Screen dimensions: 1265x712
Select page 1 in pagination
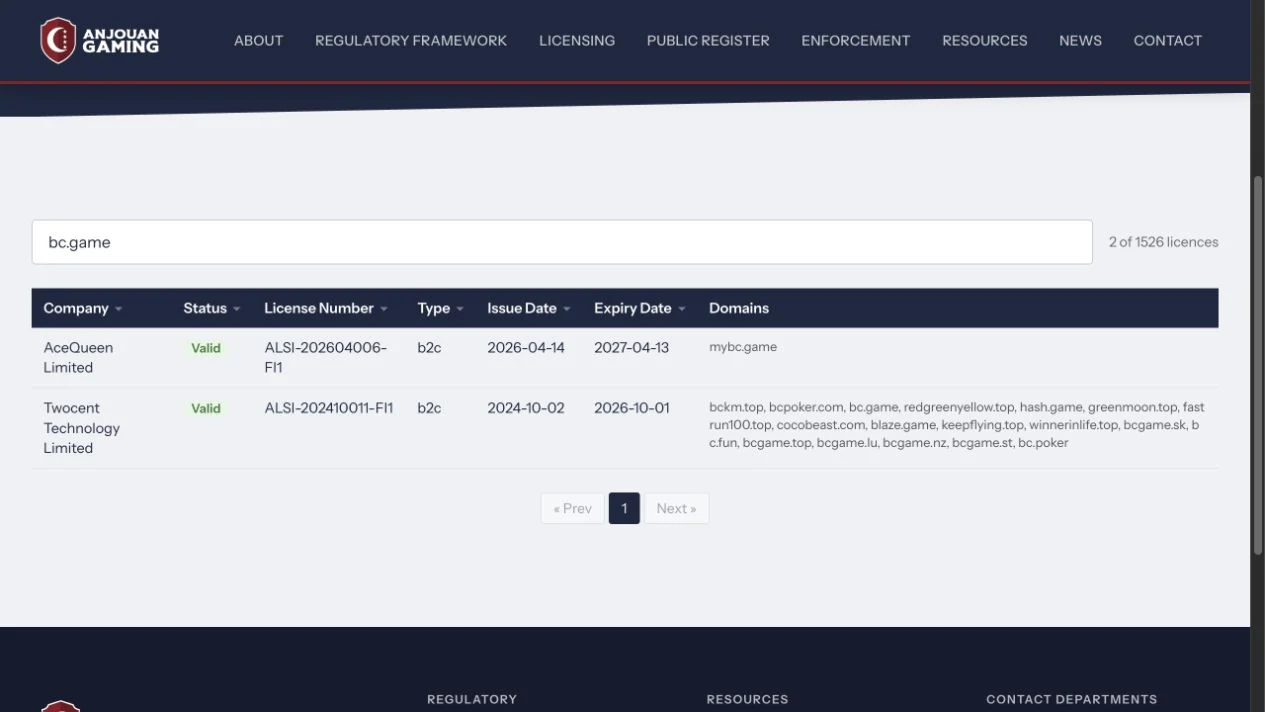pos(624,508)
